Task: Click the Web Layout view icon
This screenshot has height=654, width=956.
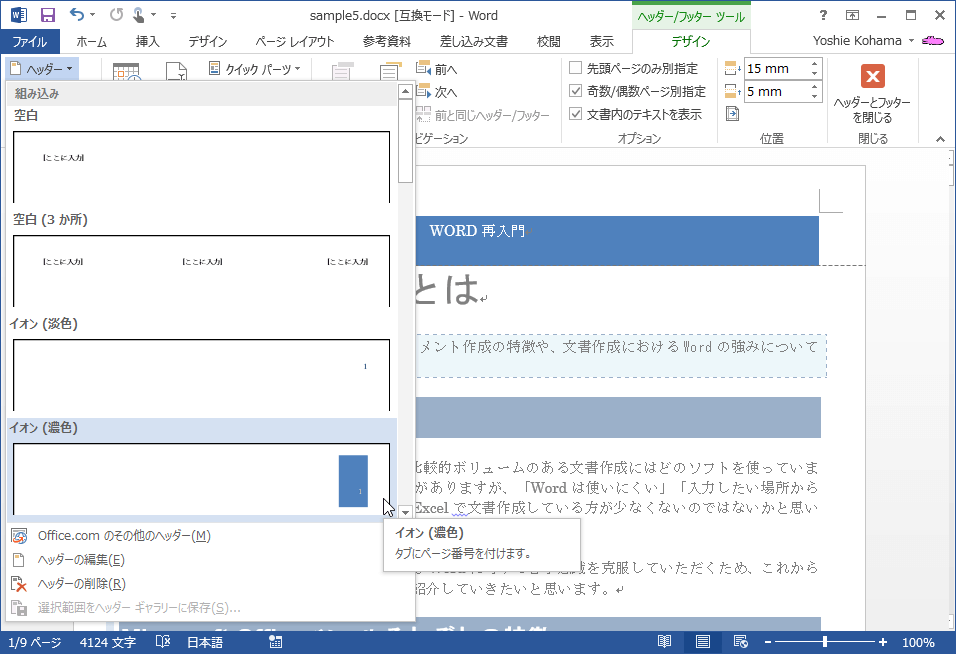Action: [740, 641]
